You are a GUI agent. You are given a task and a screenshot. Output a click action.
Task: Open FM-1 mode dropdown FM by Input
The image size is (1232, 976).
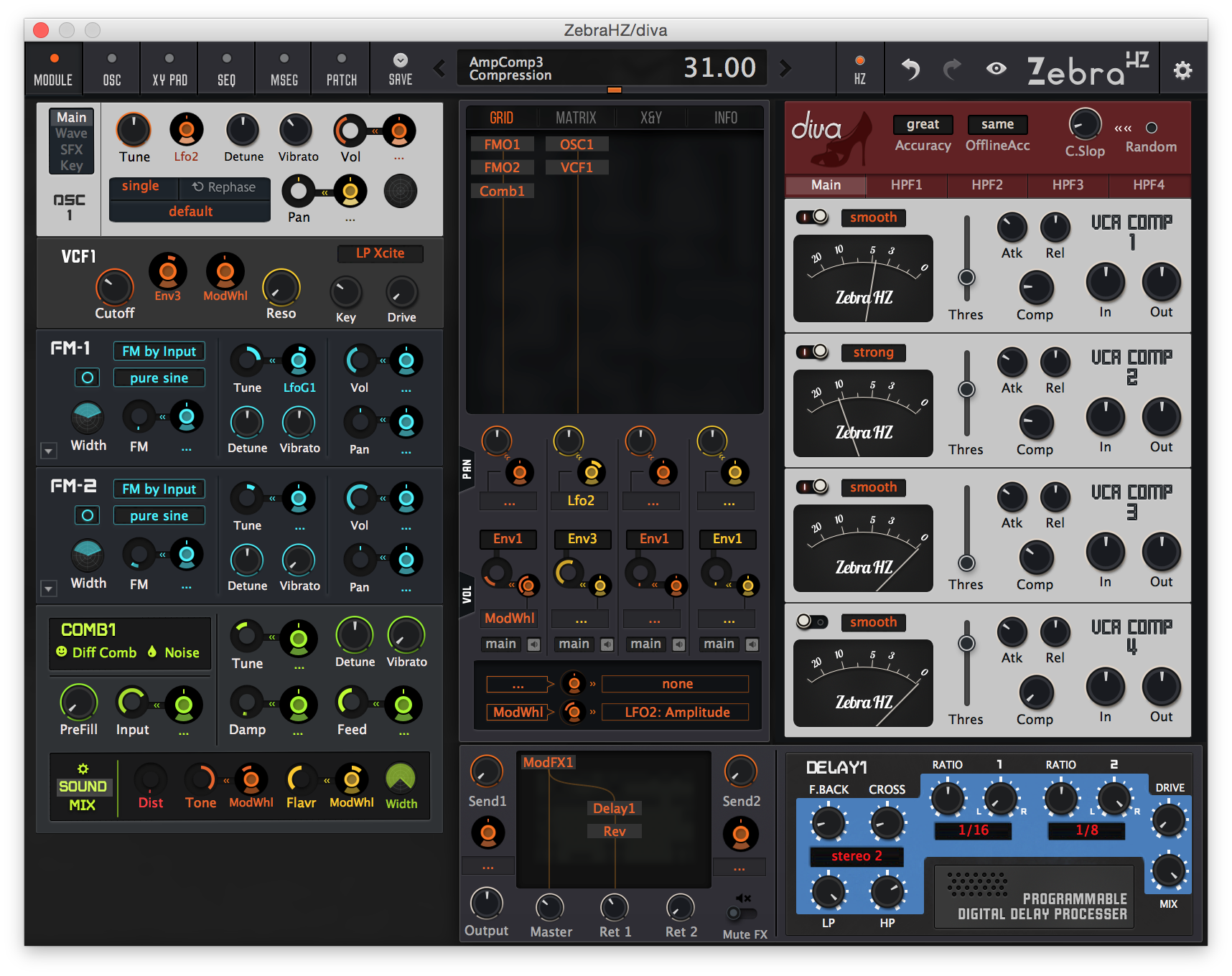[x=159, y=351]
